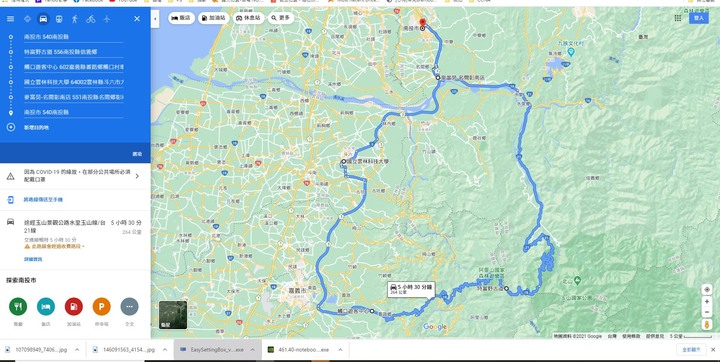Click the 國立雲林科技大學 waypoint marker on map
720x362 pixels.
tap(343, 162)
